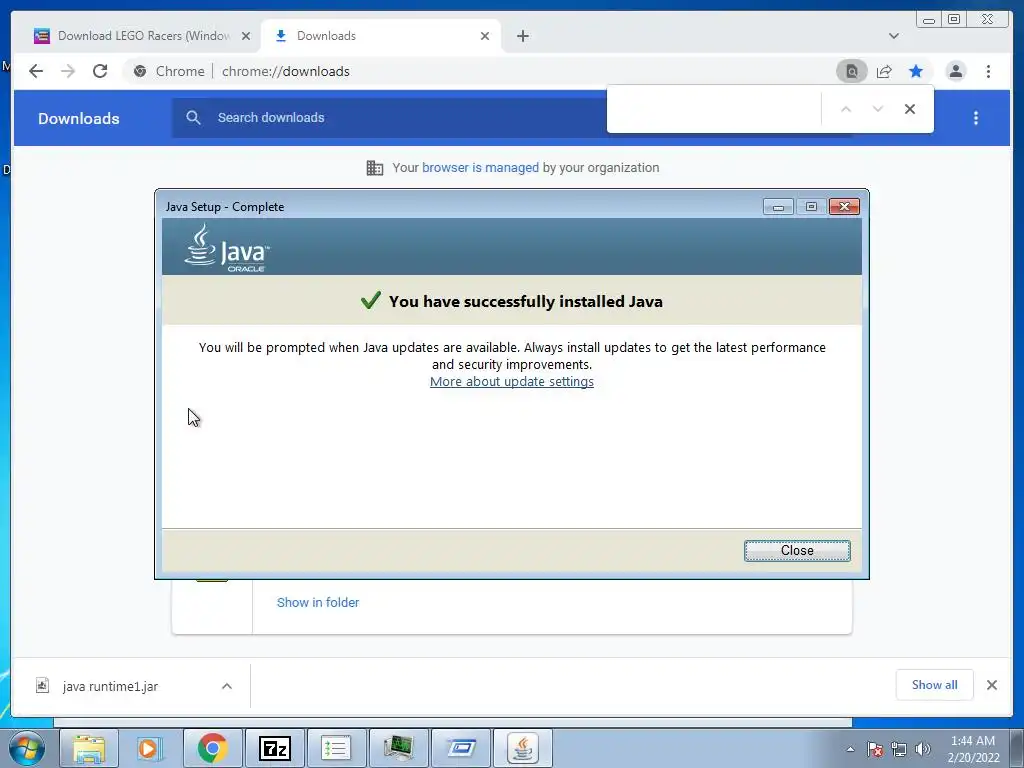Image resolution: width=1024 pixels, height=768 pixels.
Task: Open volume tray icon
Action: pos(922,749)
